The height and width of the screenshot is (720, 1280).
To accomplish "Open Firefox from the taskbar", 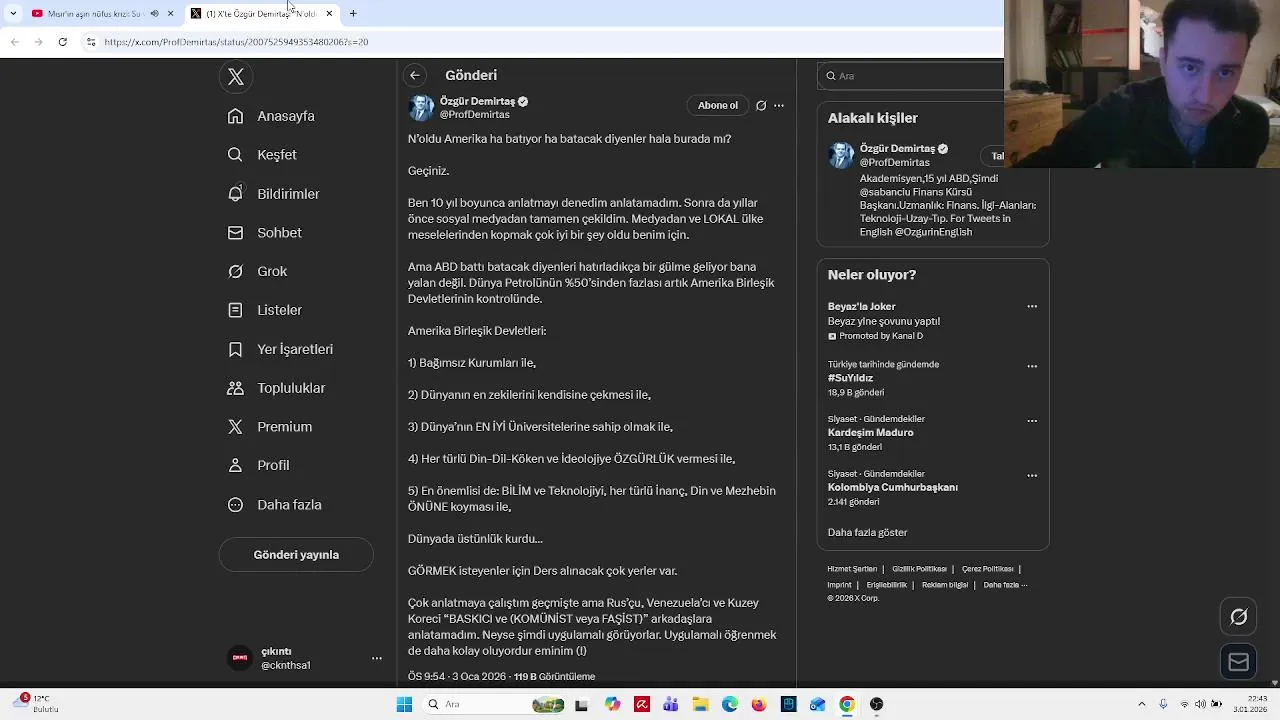I will tap(759, 705).
